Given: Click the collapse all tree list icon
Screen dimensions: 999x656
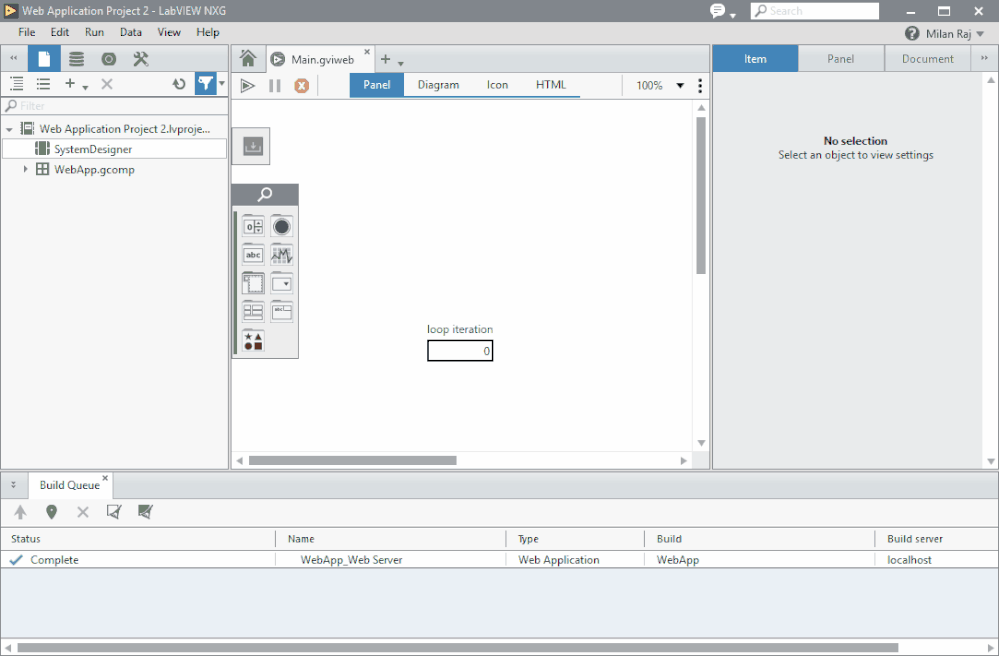Looking at the screenshot, I should [43, 83].
